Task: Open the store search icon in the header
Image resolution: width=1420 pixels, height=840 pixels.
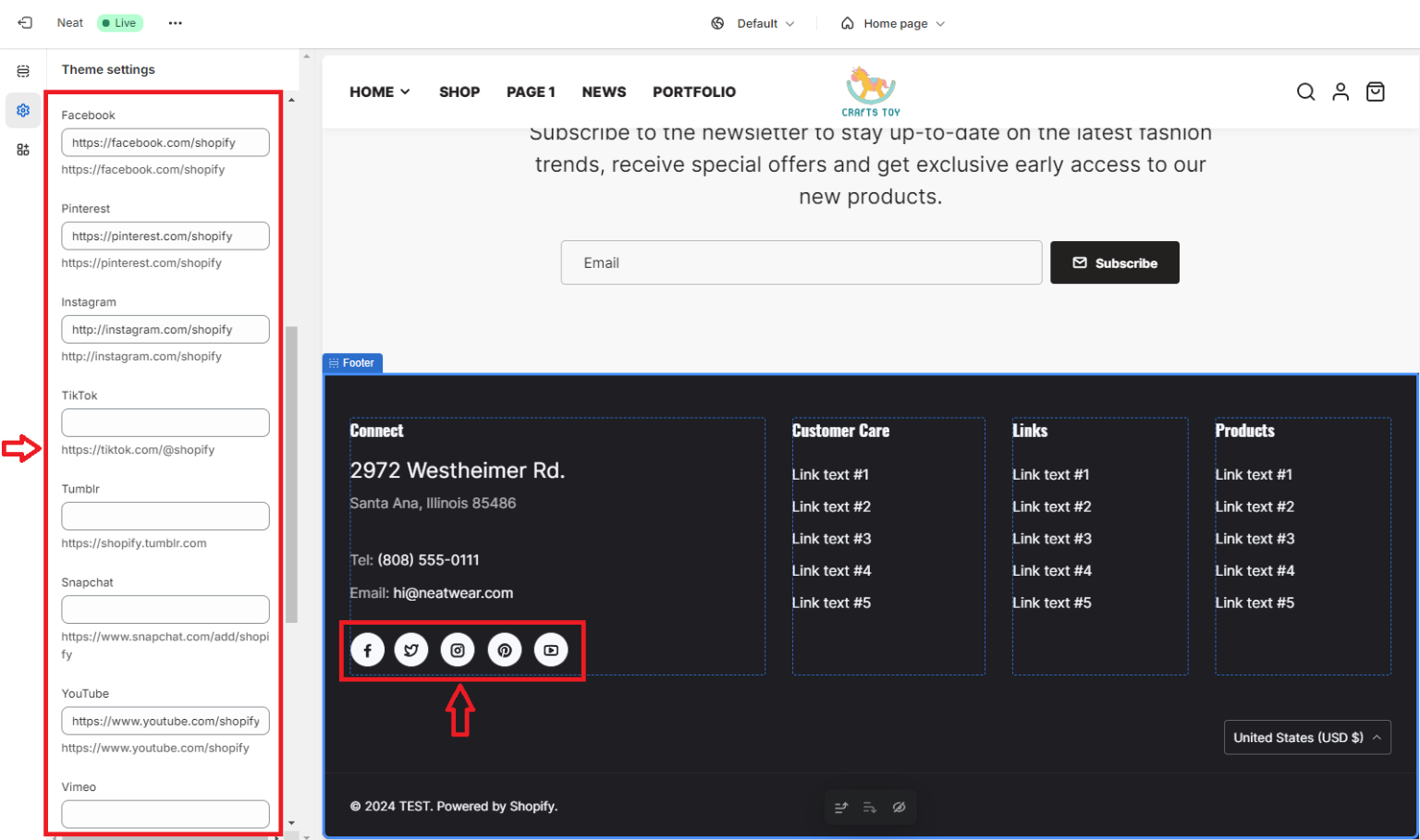Action: [1305, 91]
